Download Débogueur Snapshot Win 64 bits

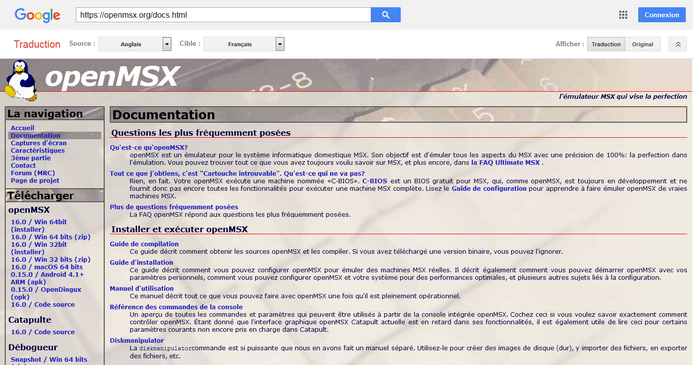click(x=49, y=359)
